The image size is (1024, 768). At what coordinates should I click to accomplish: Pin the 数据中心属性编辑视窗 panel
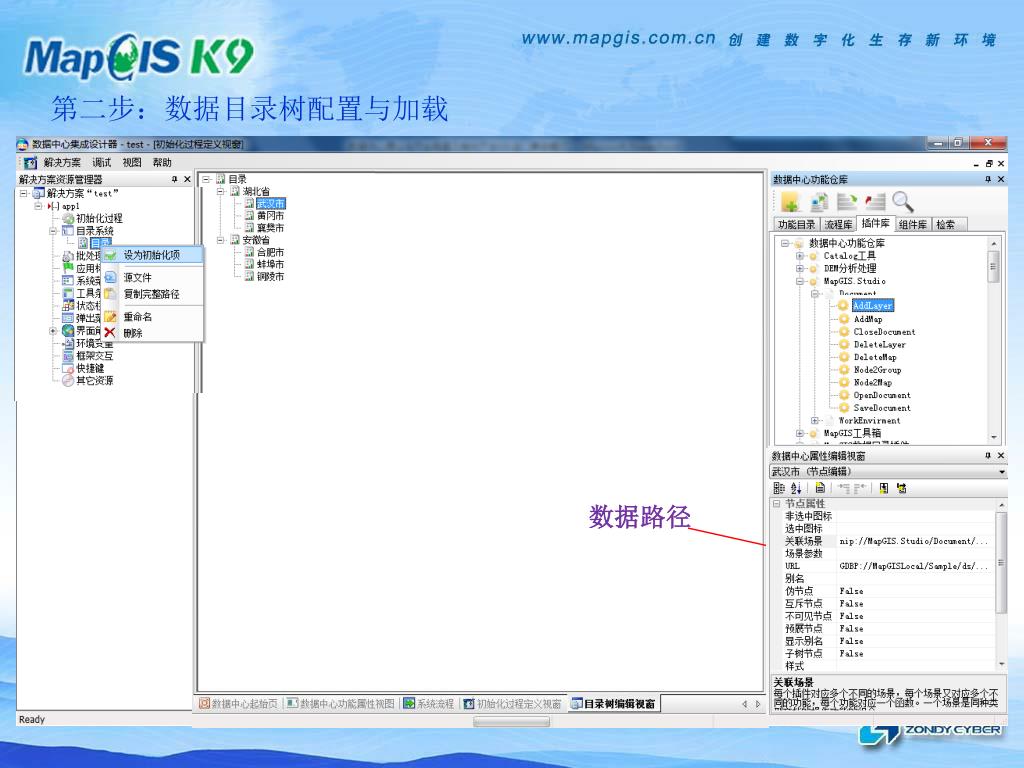pos(988,455)
